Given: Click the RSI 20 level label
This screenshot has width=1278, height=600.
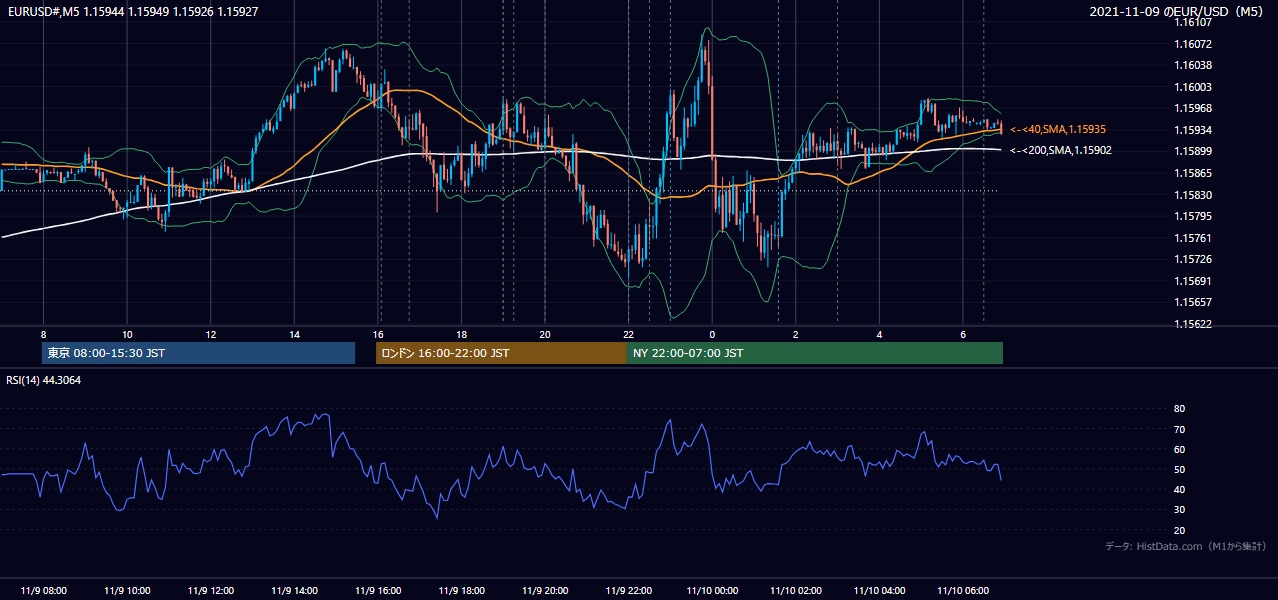Looking at the screenshot, I should click(1180, 530).
